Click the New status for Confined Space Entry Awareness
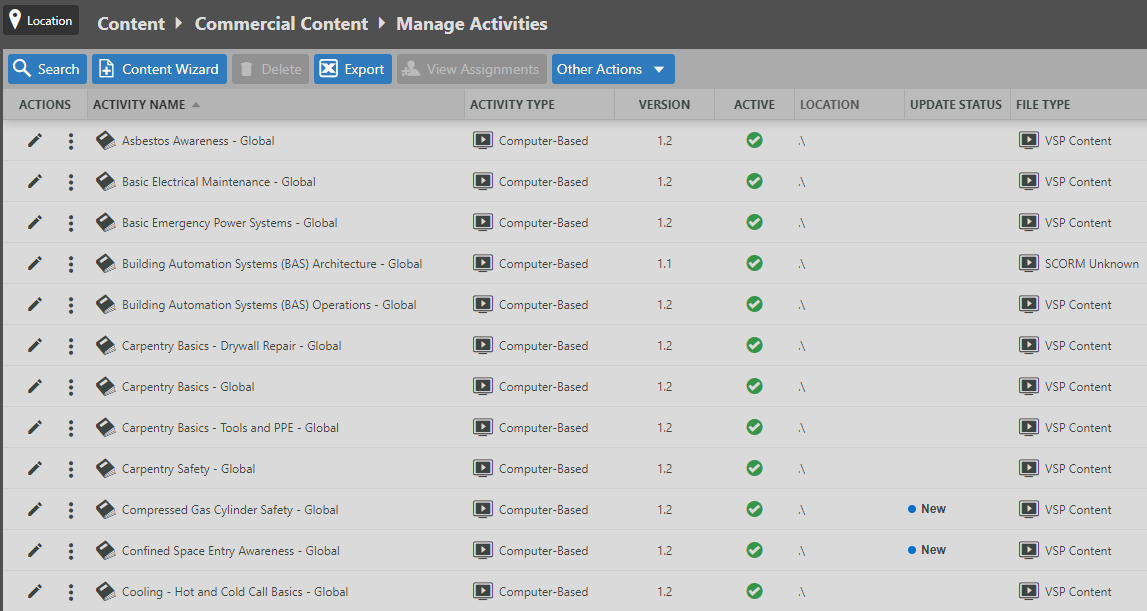Viewport: 1147px width, 611px height. point(927,550)
